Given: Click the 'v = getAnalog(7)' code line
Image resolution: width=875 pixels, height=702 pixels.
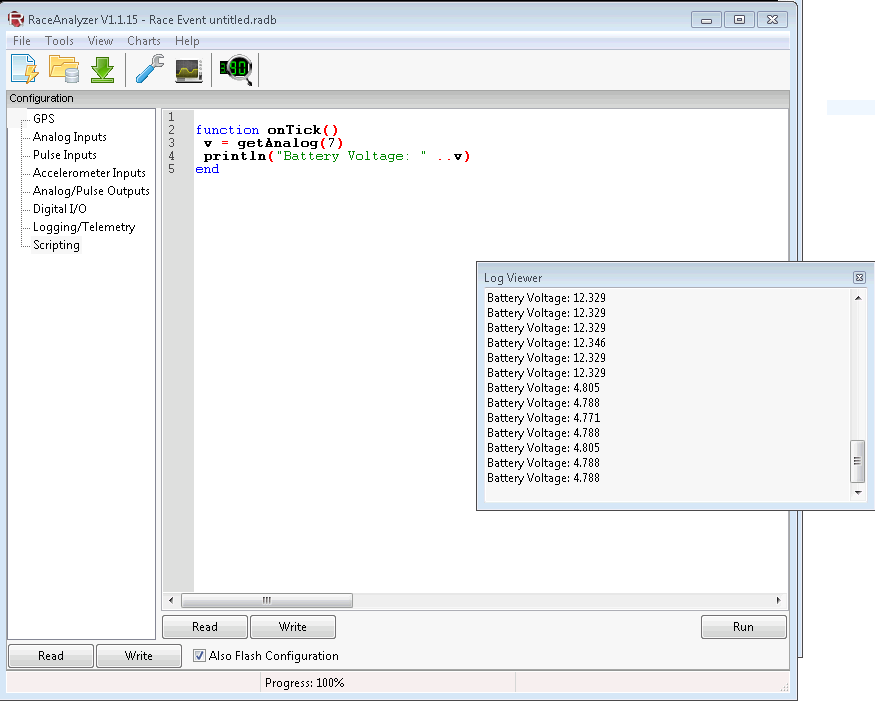Looking at the screenshot, I should coord(273,143).
